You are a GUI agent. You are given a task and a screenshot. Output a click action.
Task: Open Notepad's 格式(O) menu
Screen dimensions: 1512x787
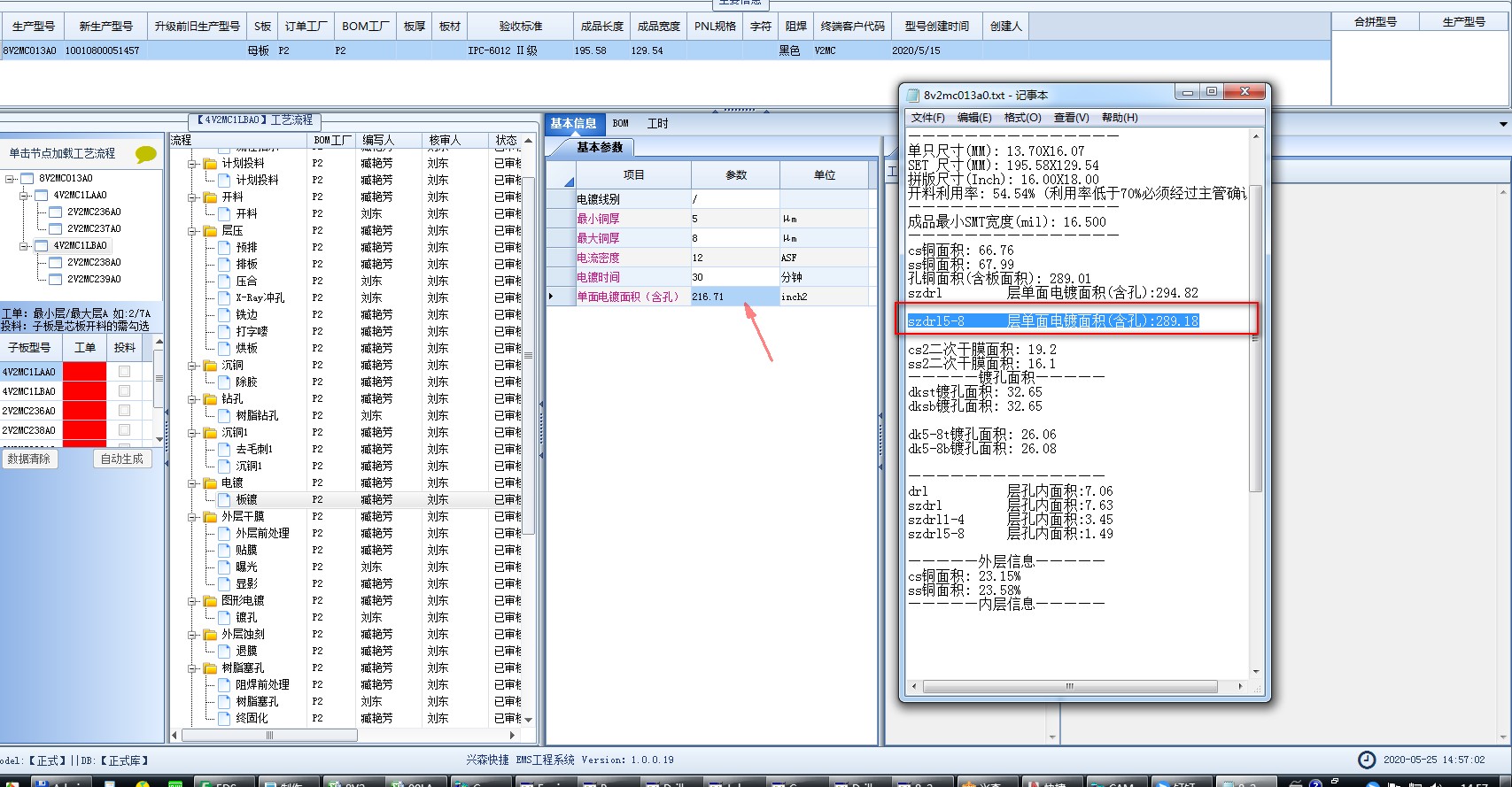(x=1022, y=118)
